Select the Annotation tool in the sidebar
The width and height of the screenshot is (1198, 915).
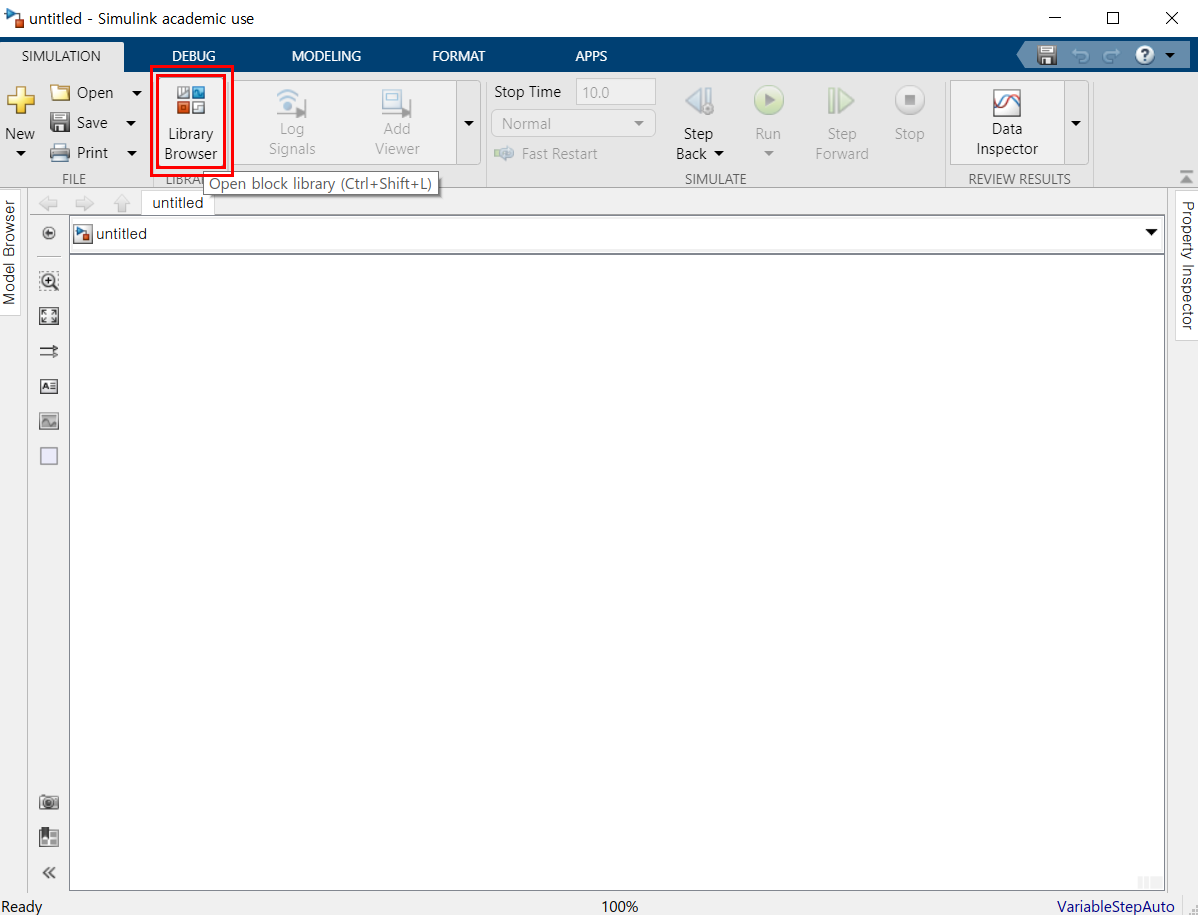[48, 386]
